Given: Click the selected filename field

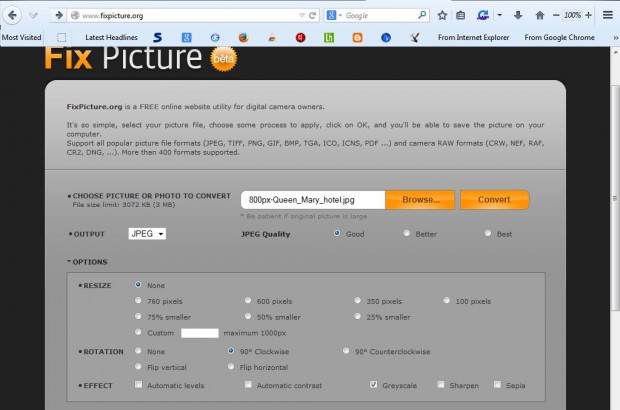Looking at the screenshot, I should 313,200.
